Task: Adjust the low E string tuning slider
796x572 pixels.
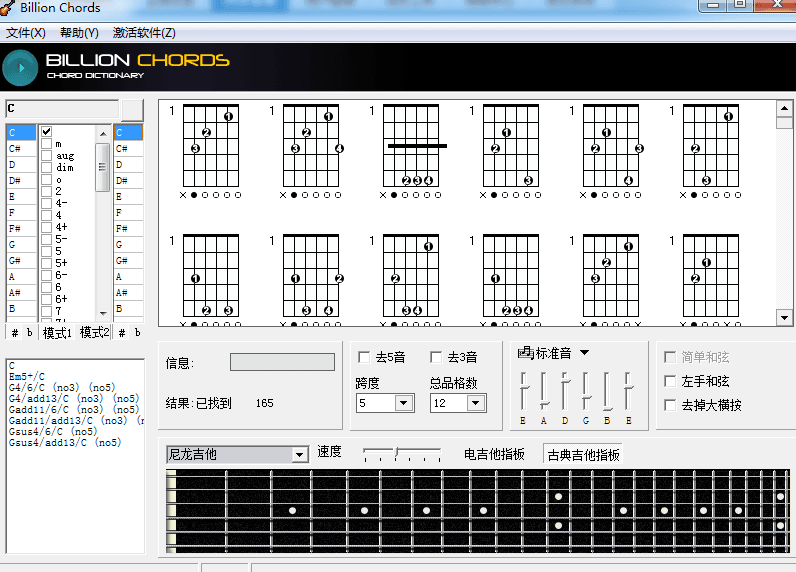Action: [x=523, y=390]
